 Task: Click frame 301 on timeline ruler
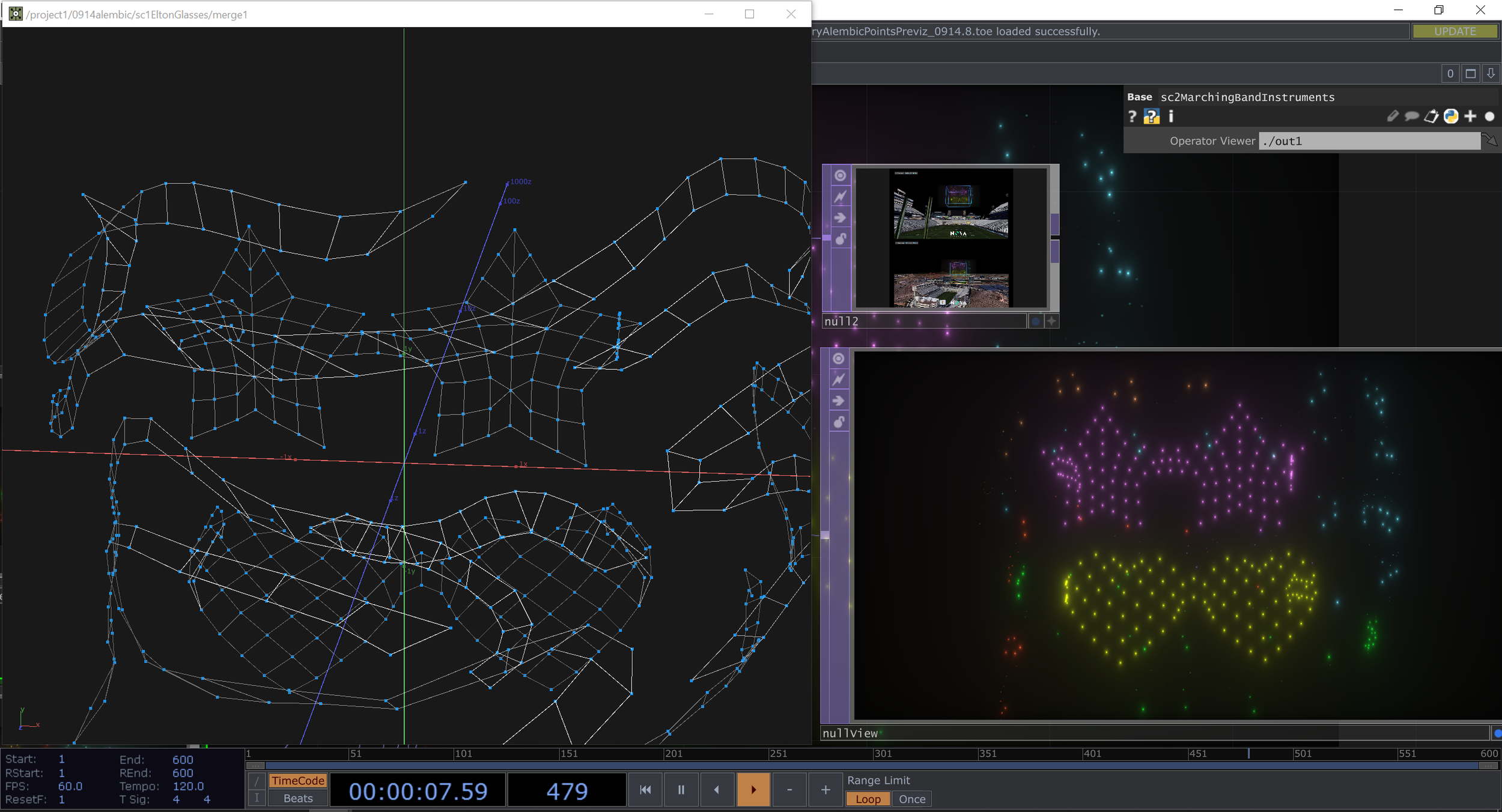(x=876, y=754)
